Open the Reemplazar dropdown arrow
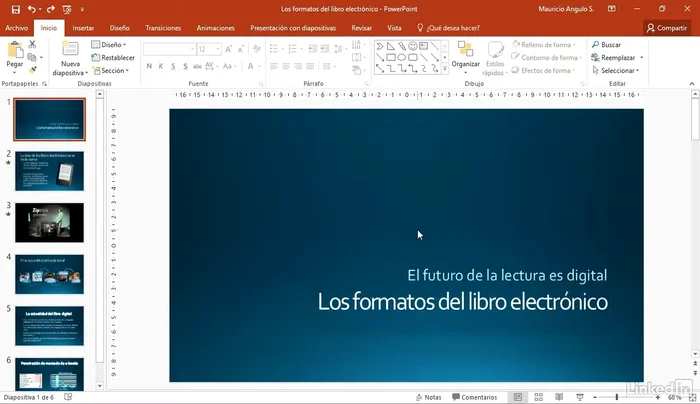The image size is (700, 404). pos(642,58)
